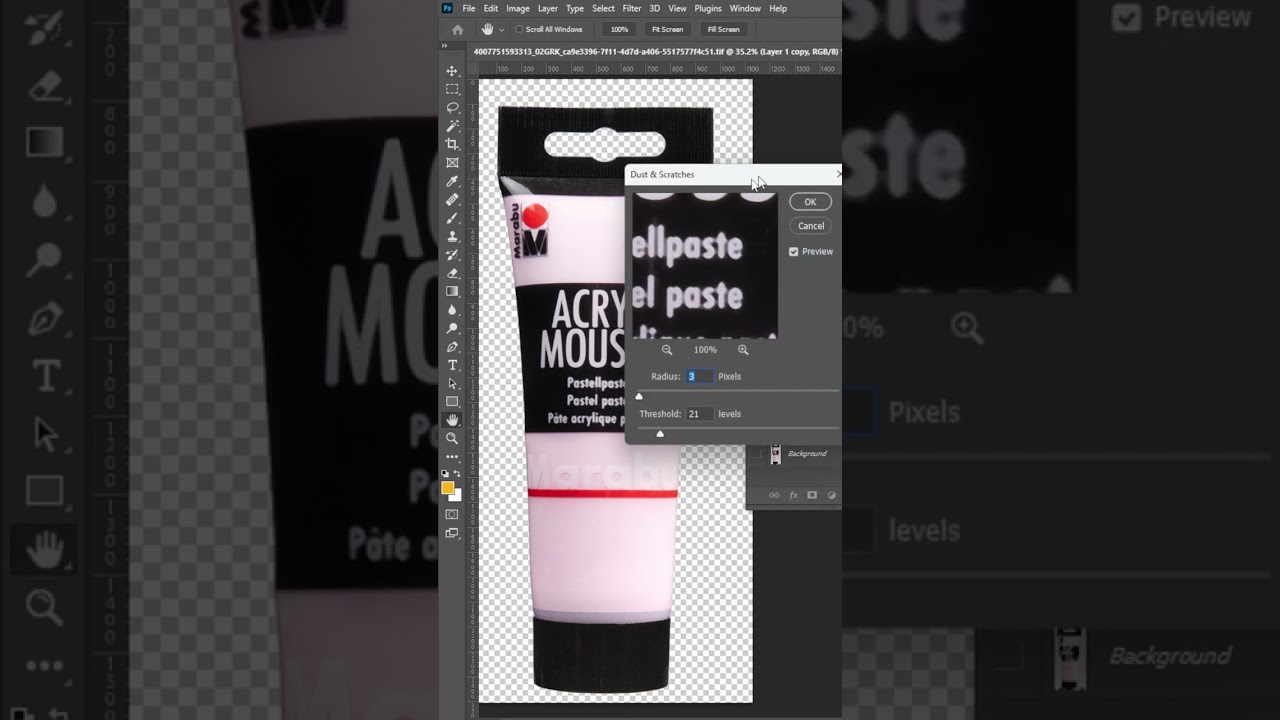Click the Threshold slider handle
The image size is (1280, 720).
coord(660,434)
